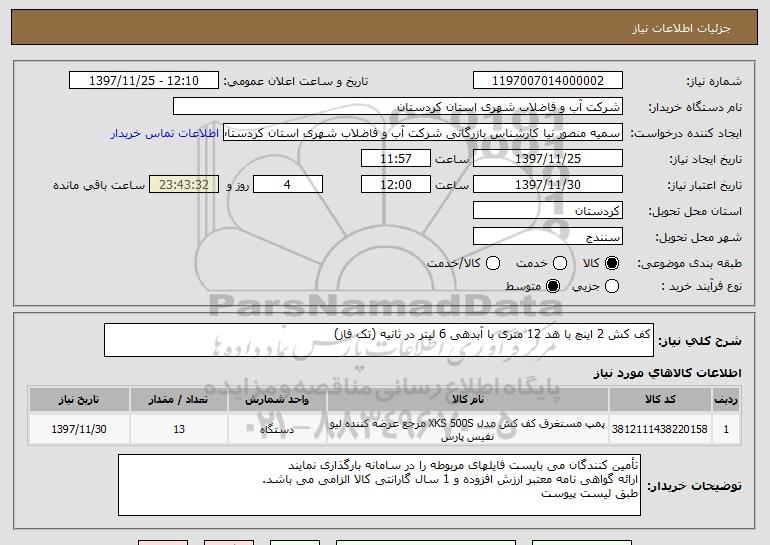Click product code cell 3812111438220158
The image size is (770, 545).
(660, 429)
